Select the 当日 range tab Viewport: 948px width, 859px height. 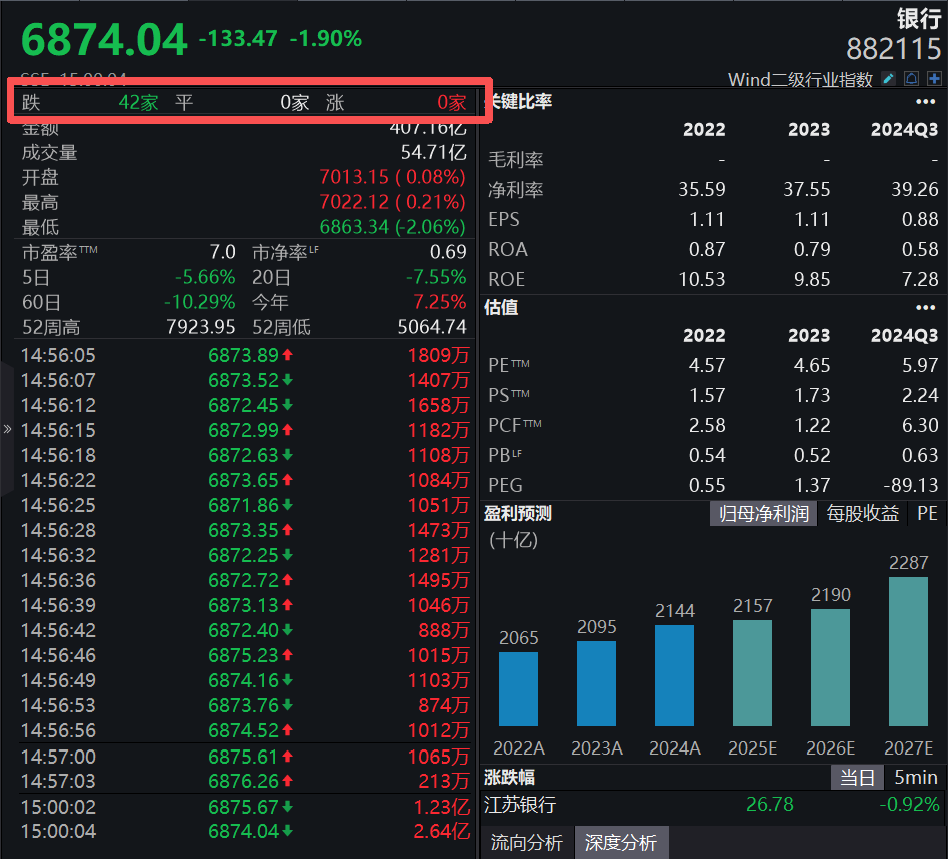(x=857, y=777)
